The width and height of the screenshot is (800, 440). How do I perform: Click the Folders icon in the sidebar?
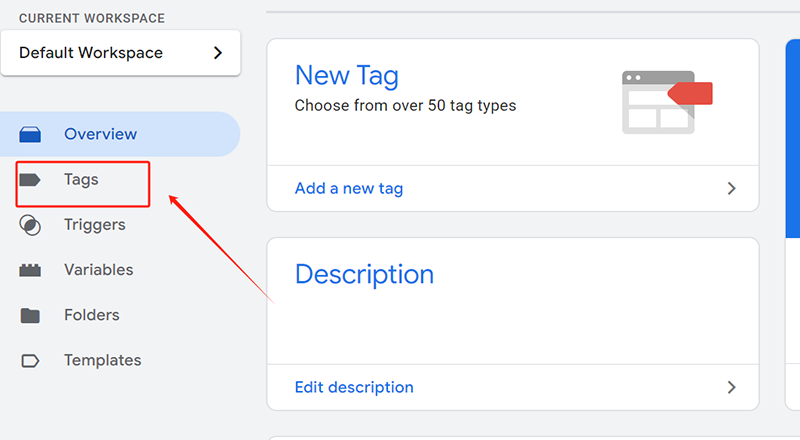coord(30,315)
